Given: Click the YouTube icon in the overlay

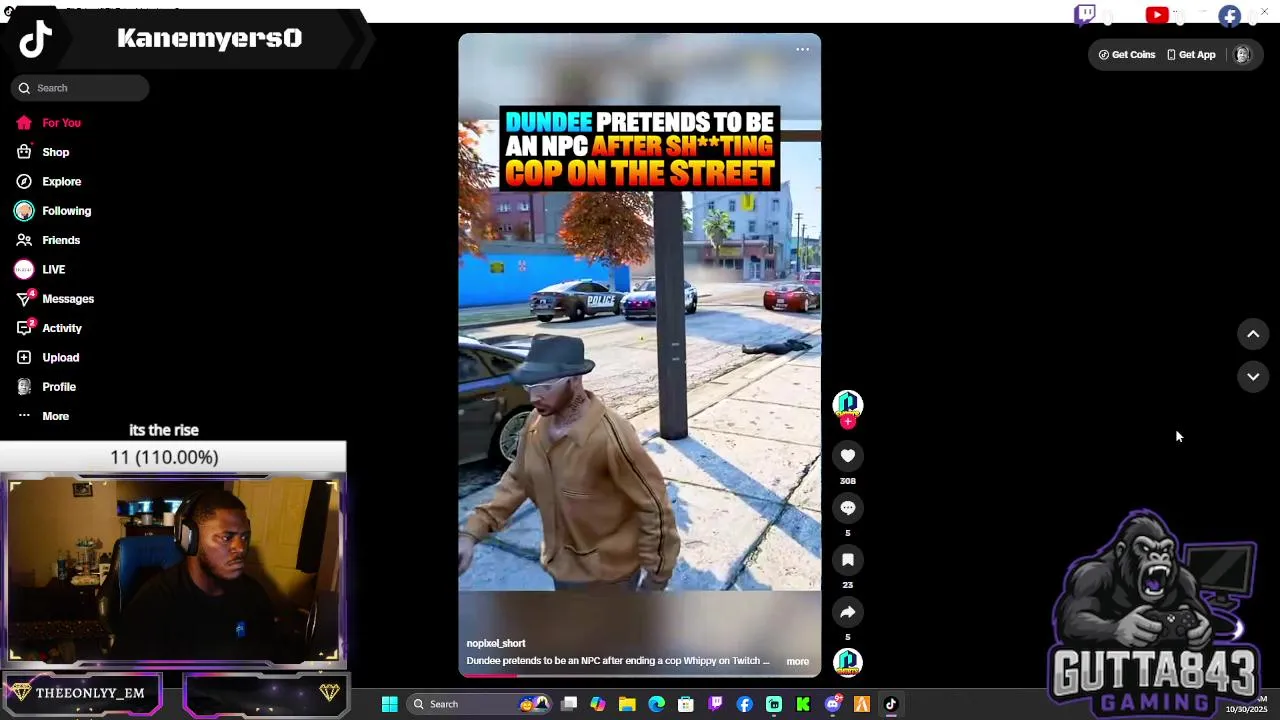Looking at the screenshot, I should [x=1157, y=15].
